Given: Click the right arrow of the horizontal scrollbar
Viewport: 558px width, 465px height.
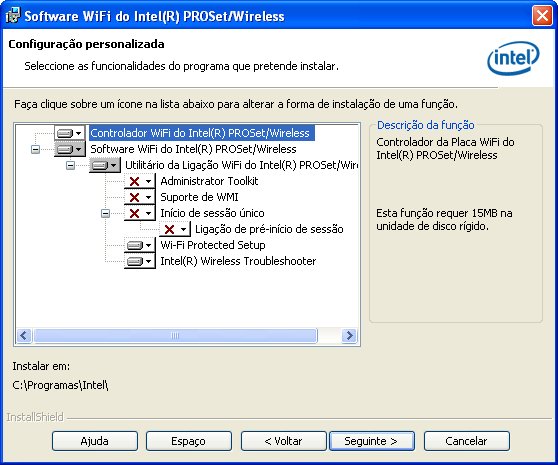Looking at the screenshot, I should coord(349,335).
